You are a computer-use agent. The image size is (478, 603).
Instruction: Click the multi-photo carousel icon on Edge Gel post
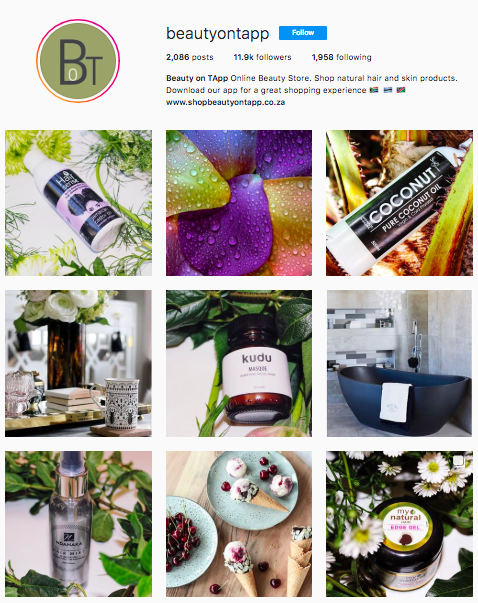pos(459,461)
